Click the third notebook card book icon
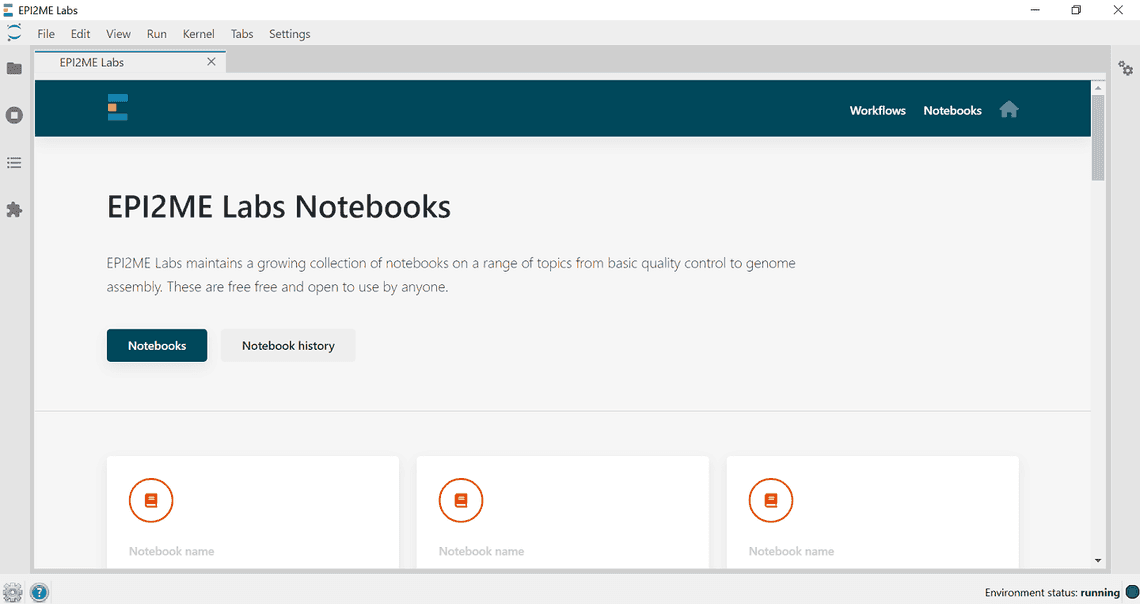The height and width of the screenshot is (604, 1140). (x=771, y=500)
